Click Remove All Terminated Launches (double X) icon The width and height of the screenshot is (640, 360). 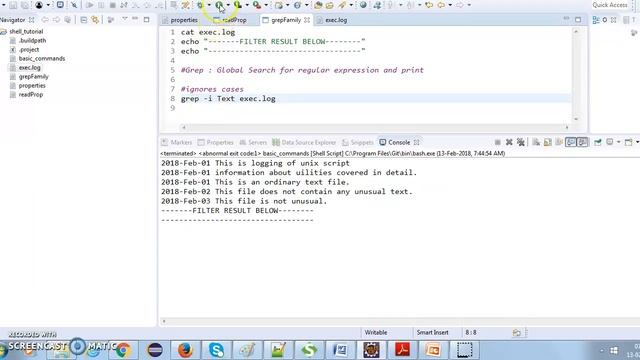520,142
